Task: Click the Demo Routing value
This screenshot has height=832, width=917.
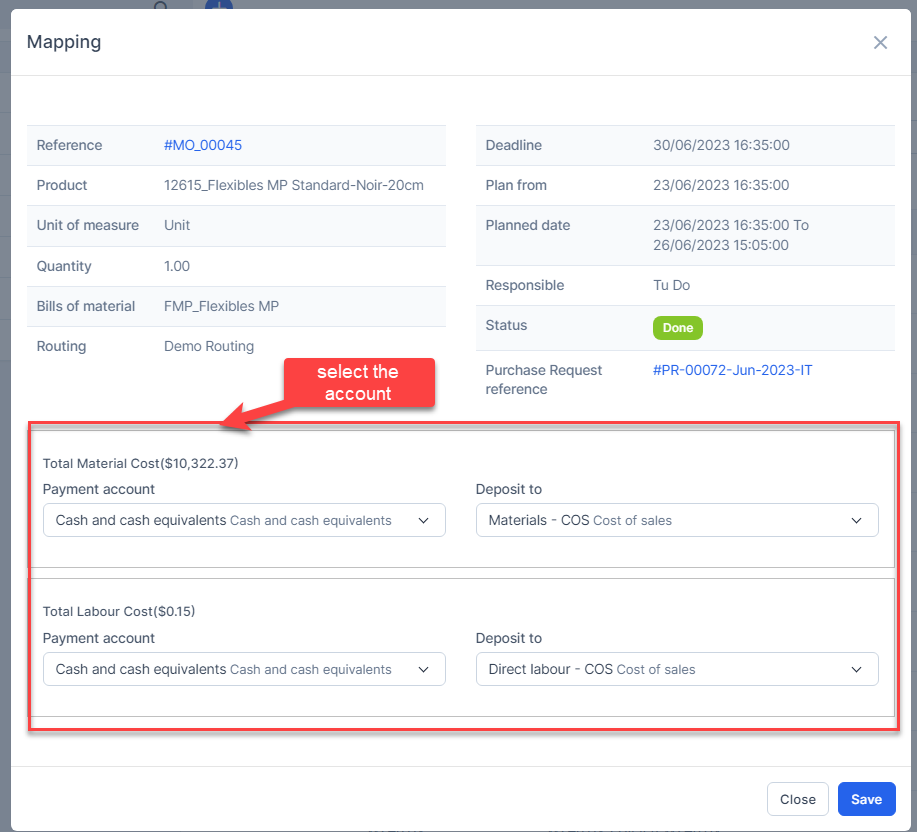Action: pyautogui.click(x=209, y=346)
